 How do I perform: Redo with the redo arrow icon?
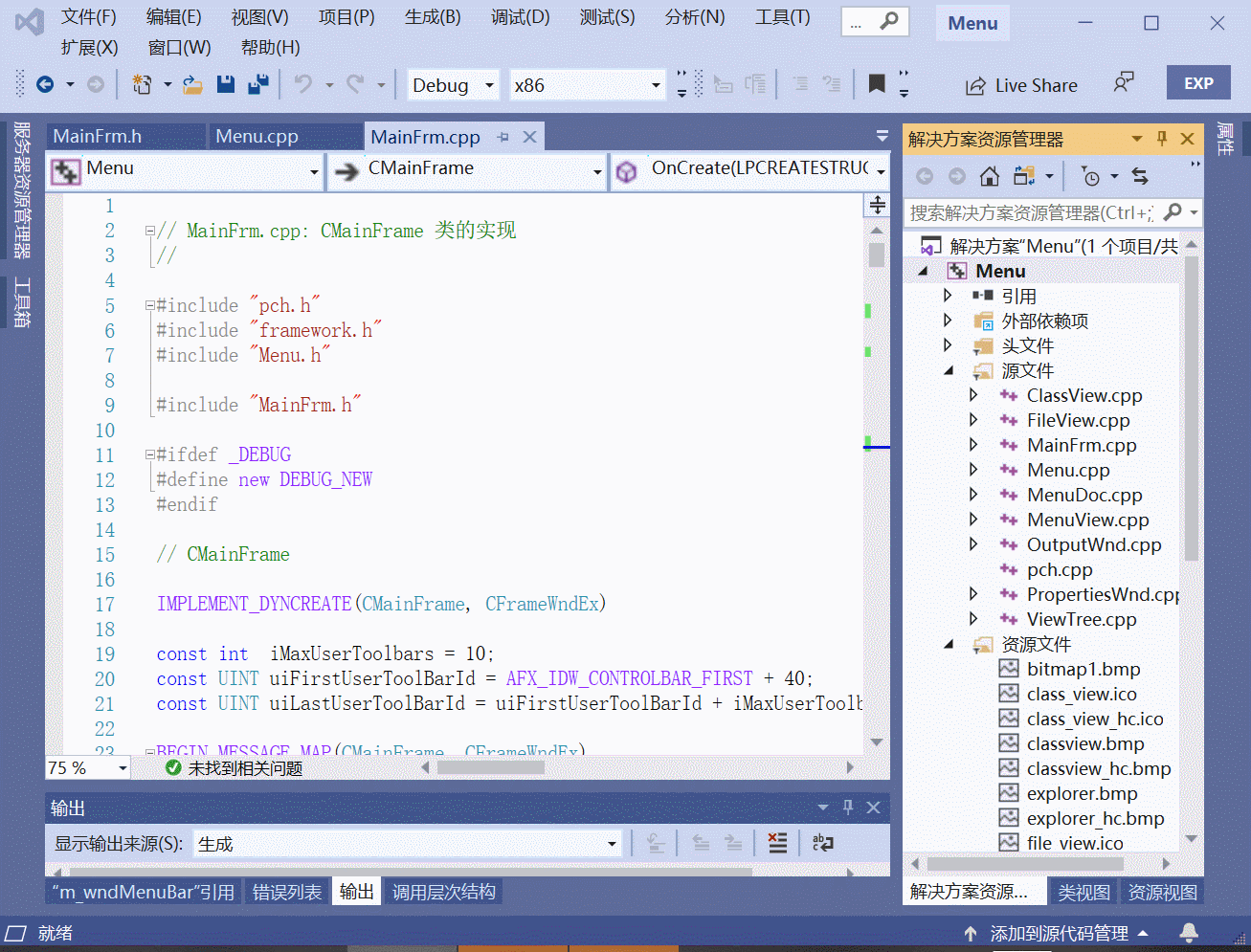click(355, 85)
